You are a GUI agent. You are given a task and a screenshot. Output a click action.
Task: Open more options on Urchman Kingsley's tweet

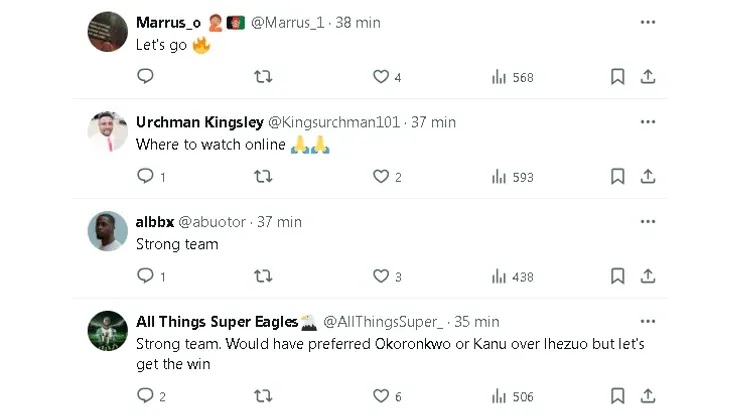click(x=648, y=122)
